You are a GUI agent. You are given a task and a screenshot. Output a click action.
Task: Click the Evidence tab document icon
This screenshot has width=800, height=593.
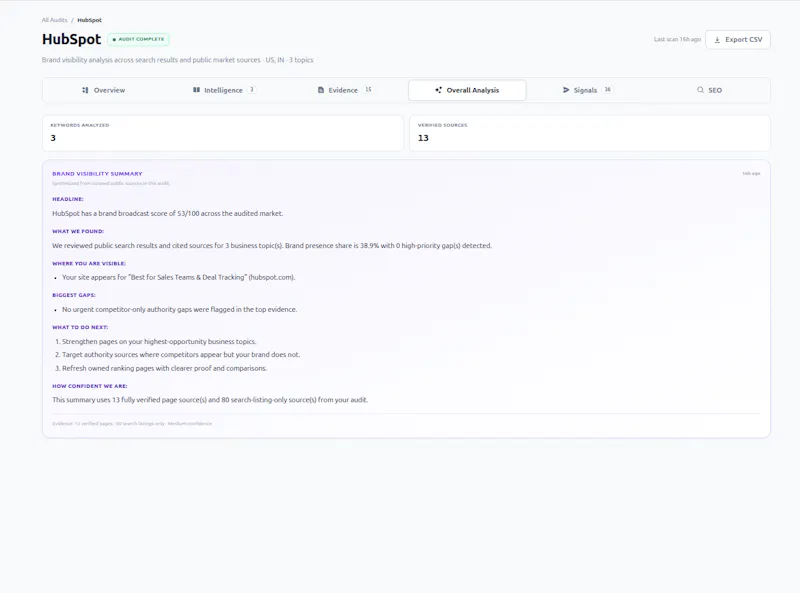coord(321,90)
